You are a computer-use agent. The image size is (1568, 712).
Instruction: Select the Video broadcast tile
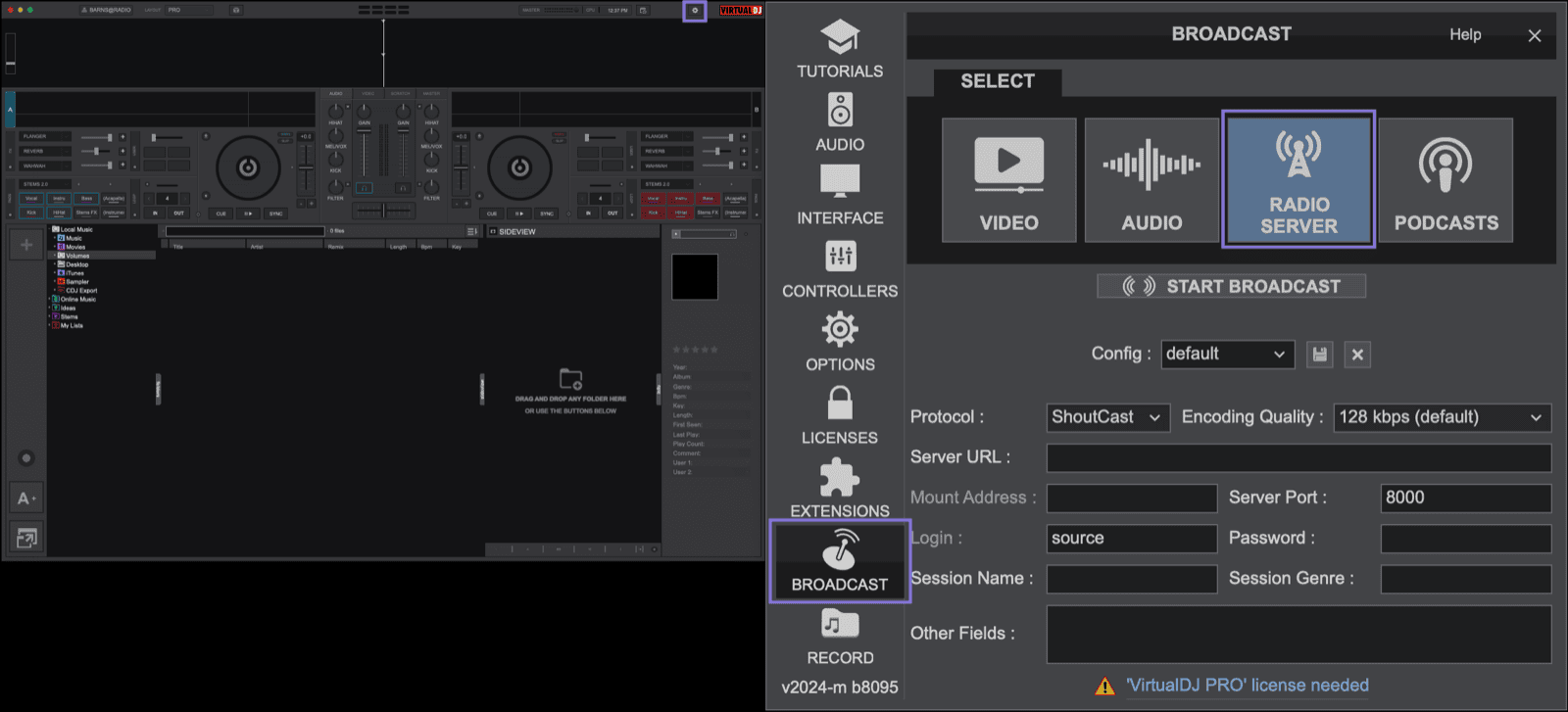(x=1009, y=180)
